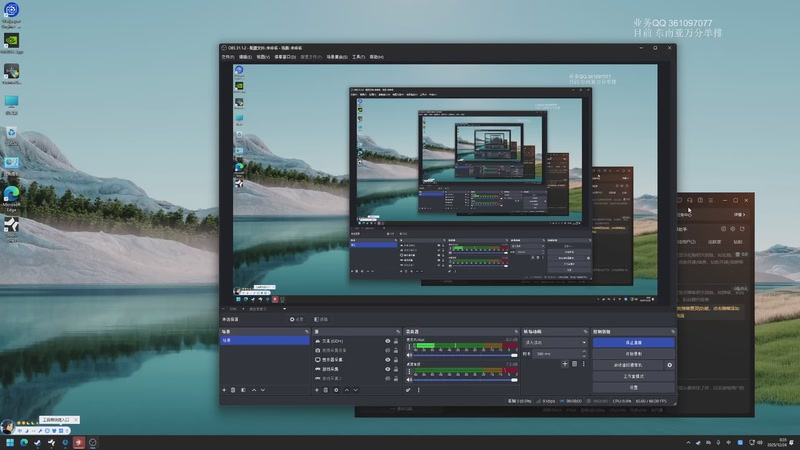Open the 停靠窗口(D) menu
This screenshot has height=450, width=800.
(x=285, y=57)
